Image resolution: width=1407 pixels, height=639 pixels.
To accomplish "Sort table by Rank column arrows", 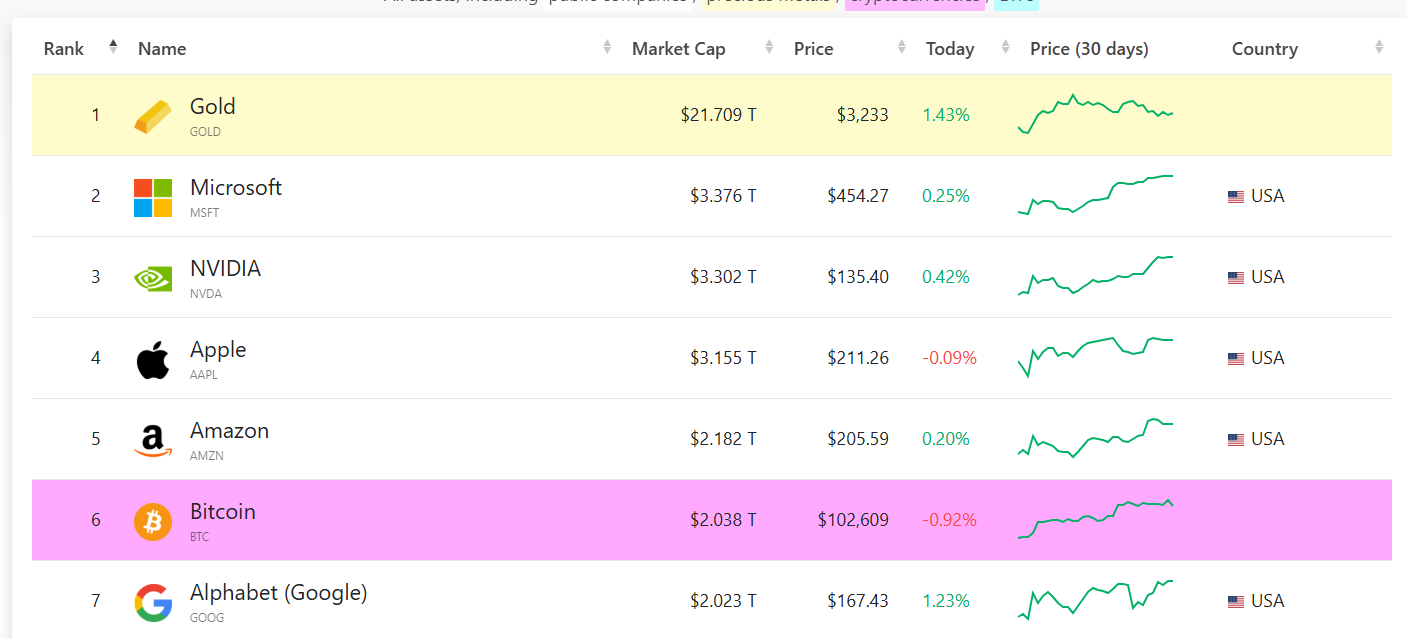I will pos(113,47).
